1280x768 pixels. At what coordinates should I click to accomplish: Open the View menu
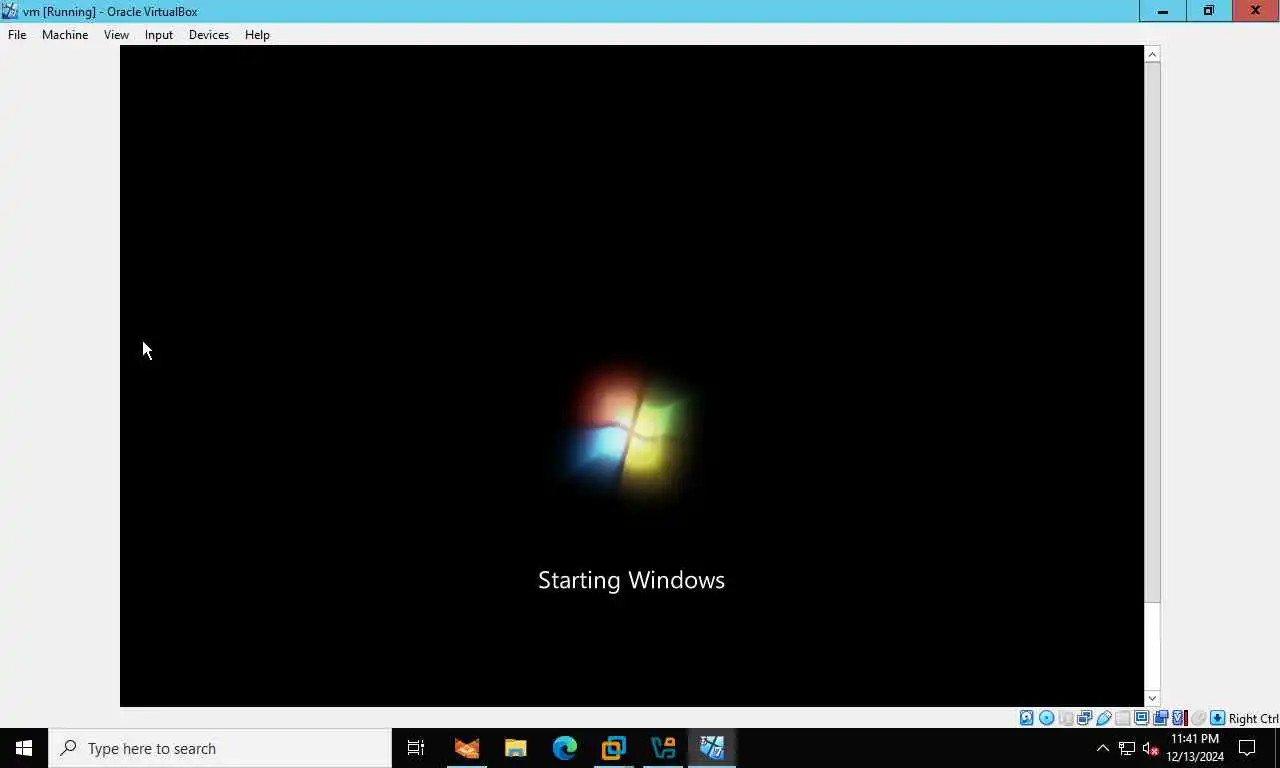116,34
